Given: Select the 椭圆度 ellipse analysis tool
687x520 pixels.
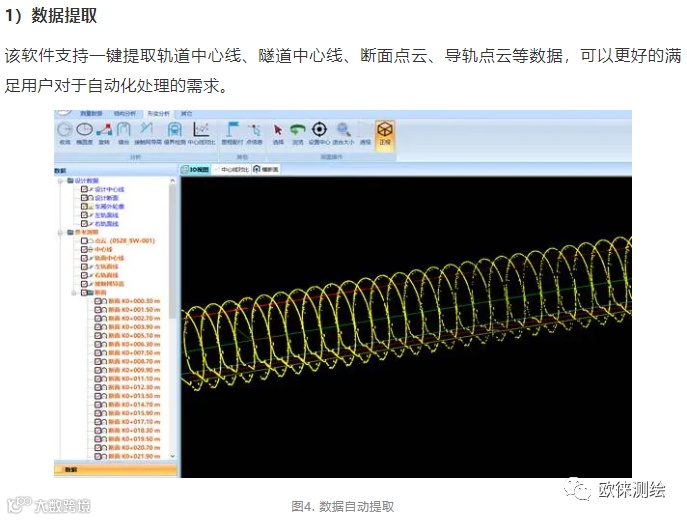Looking at the screenshot, I should click(85, 133).
